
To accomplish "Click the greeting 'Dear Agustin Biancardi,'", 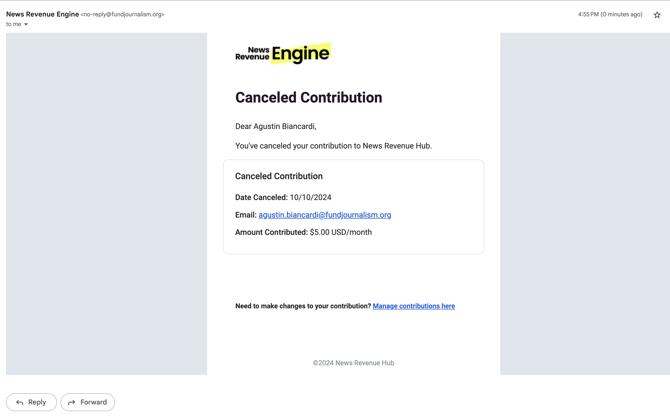I will tap(276, 127).
